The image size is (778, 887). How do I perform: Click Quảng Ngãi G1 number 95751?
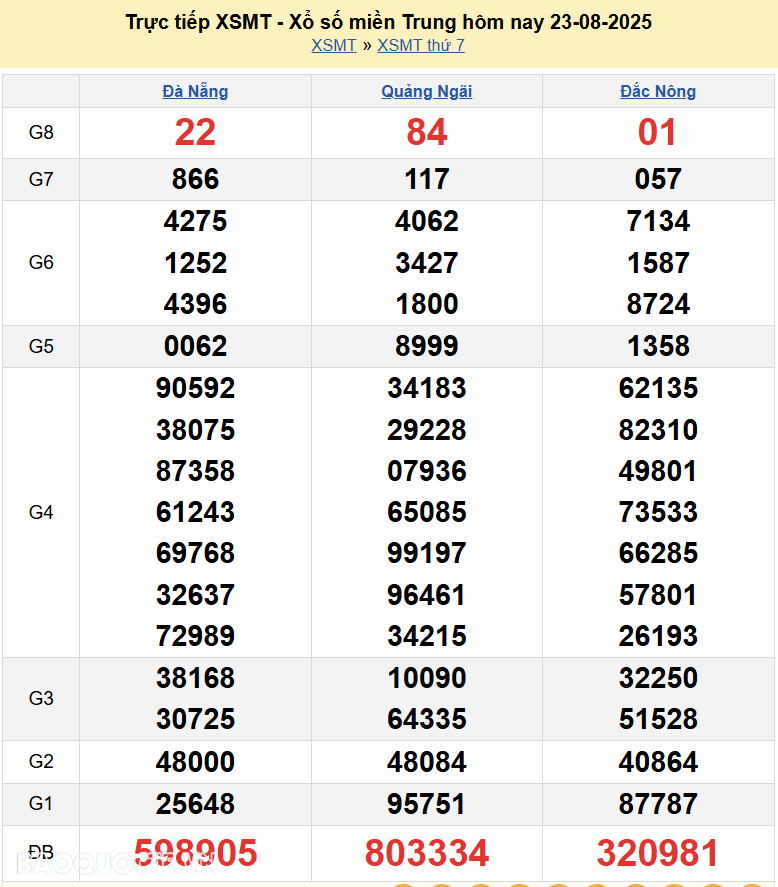(x=427, y=804)
